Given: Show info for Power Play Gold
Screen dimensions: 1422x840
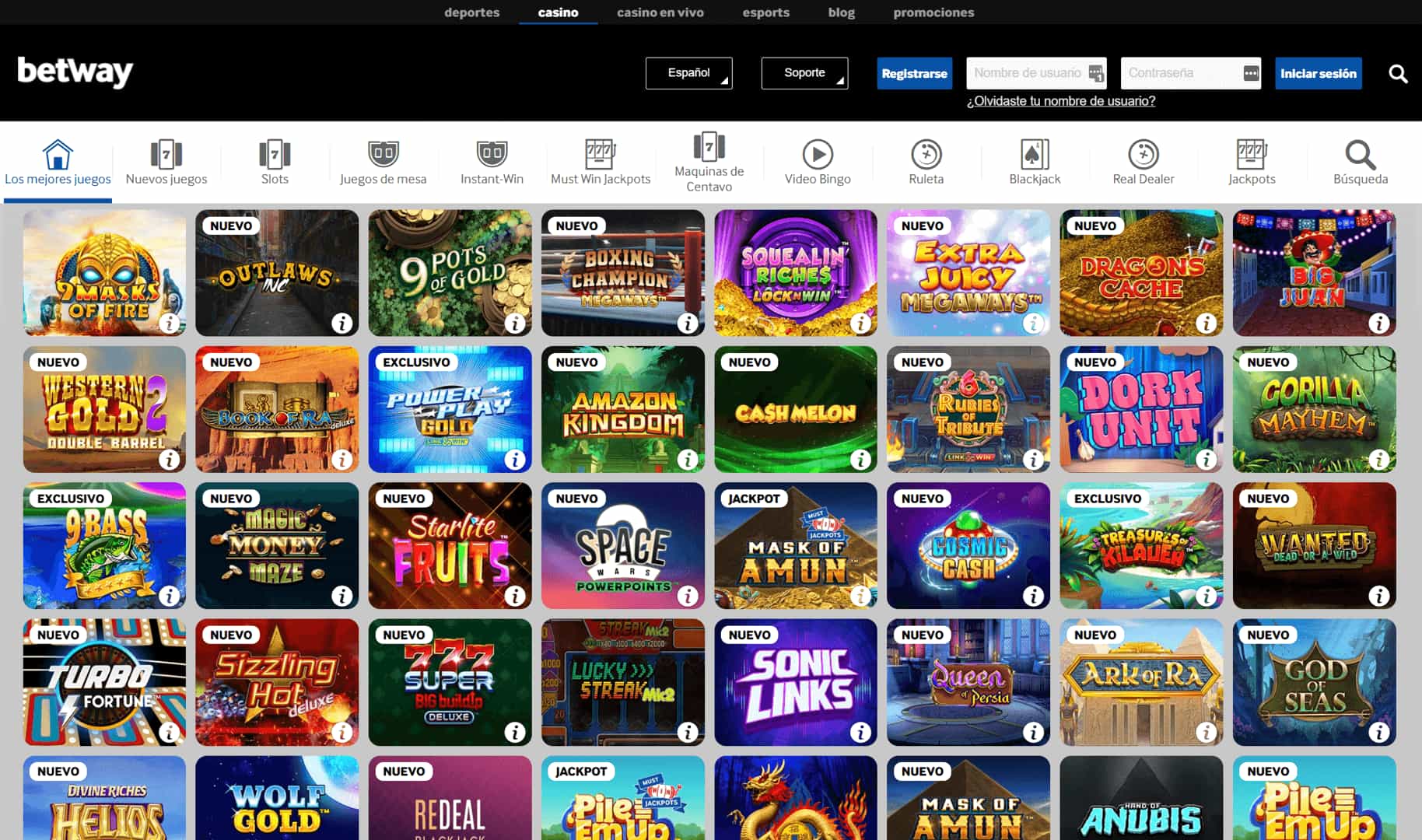Looking at the screenshot, I should tap(514, 459).
